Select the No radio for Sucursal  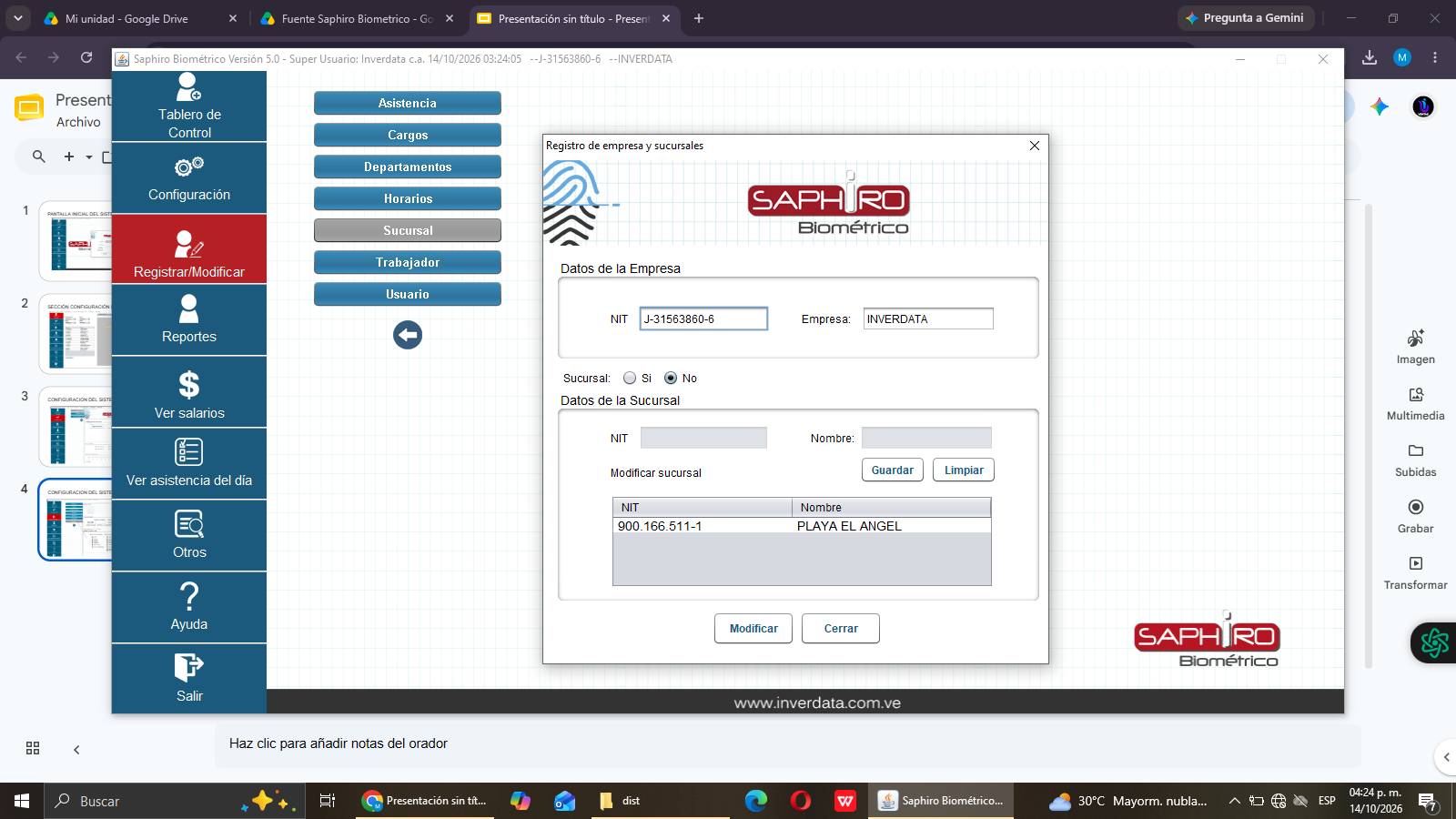[x=671, y=378]
